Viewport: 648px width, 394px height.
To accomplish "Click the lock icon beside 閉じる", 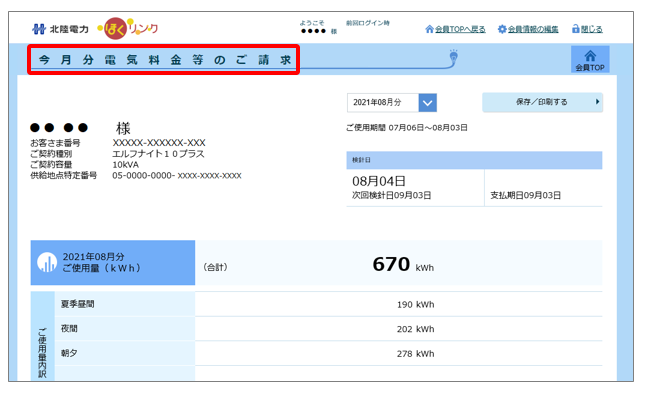I will point(575,29).
